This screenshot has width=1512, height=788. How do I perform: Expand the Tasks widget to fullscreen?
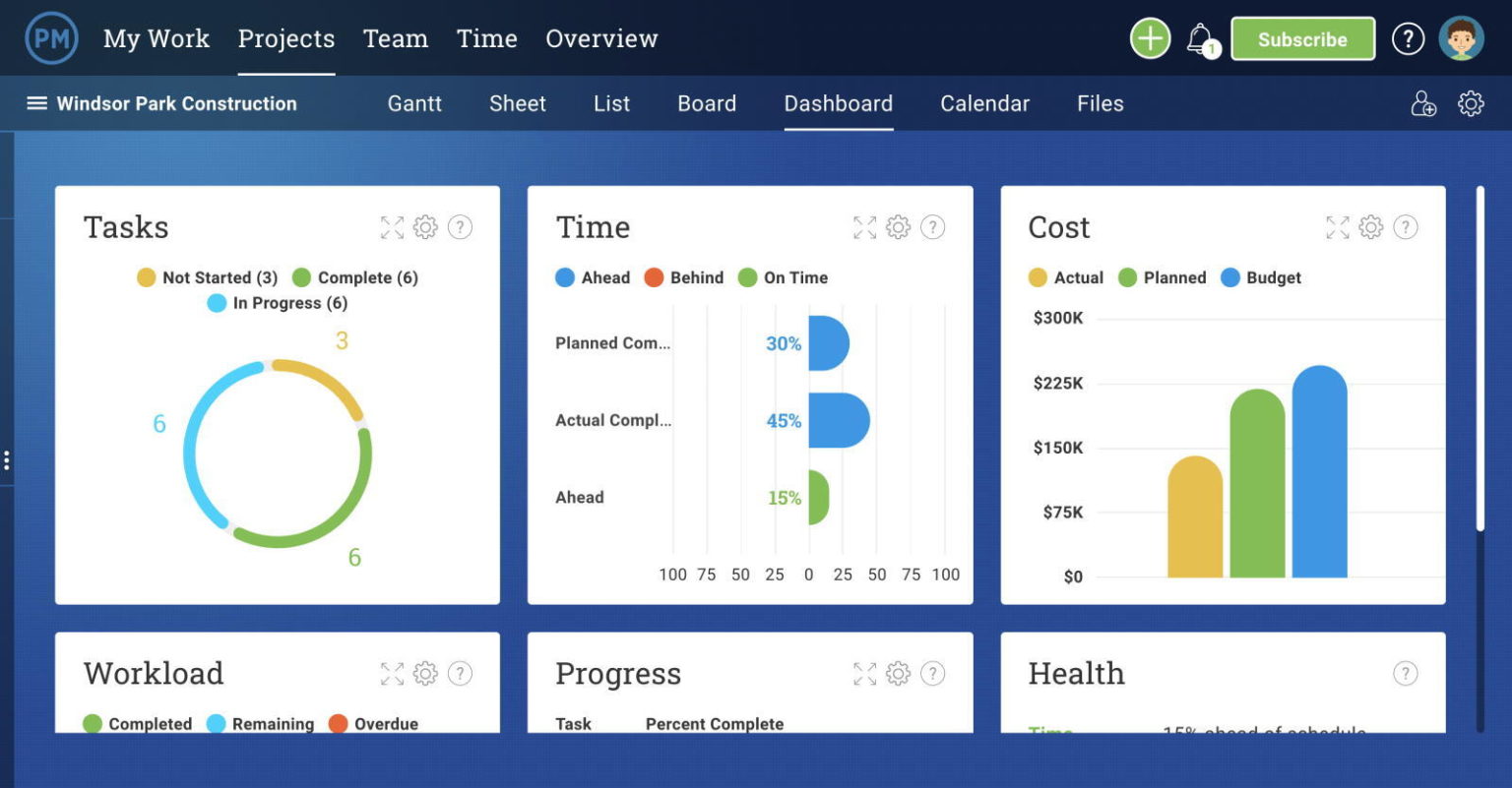[x=392, y=227]
